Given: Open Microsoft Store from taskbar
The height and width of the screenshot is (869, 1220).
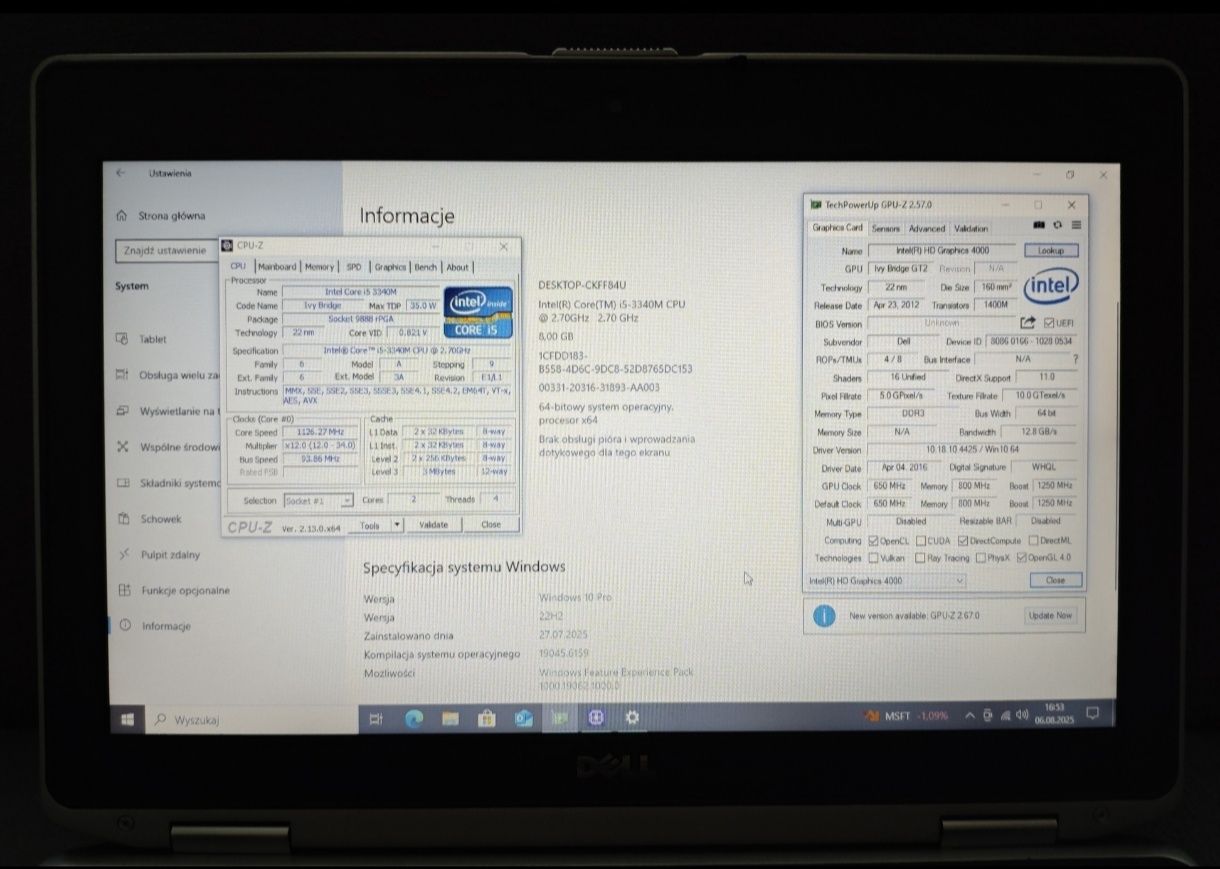Looking at the screenshot, I should 486,718.
